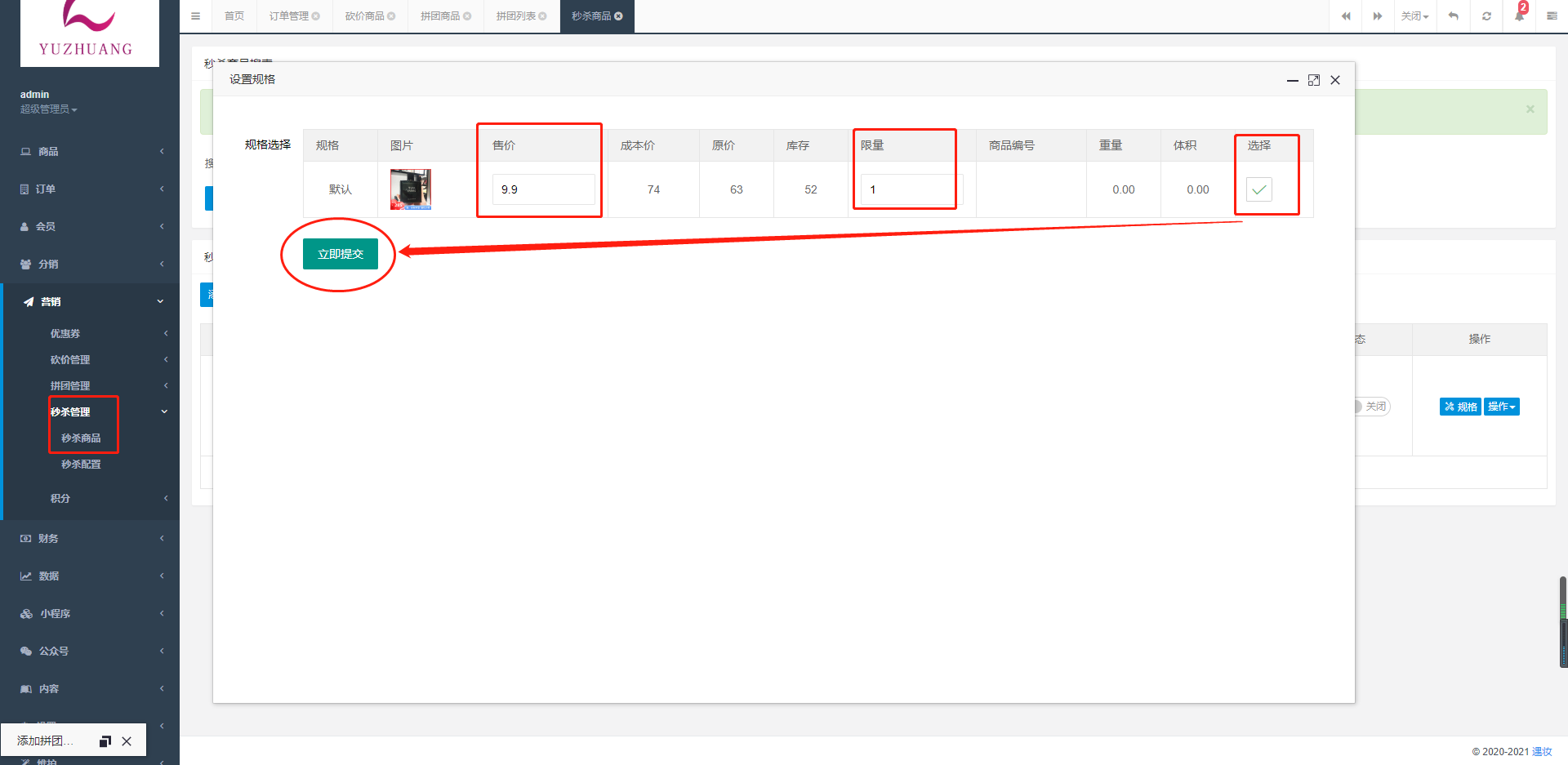Switch to the 砍价商品 tab
The width and height of the screenshot is (1568, 765).
[x=364, y=16]
